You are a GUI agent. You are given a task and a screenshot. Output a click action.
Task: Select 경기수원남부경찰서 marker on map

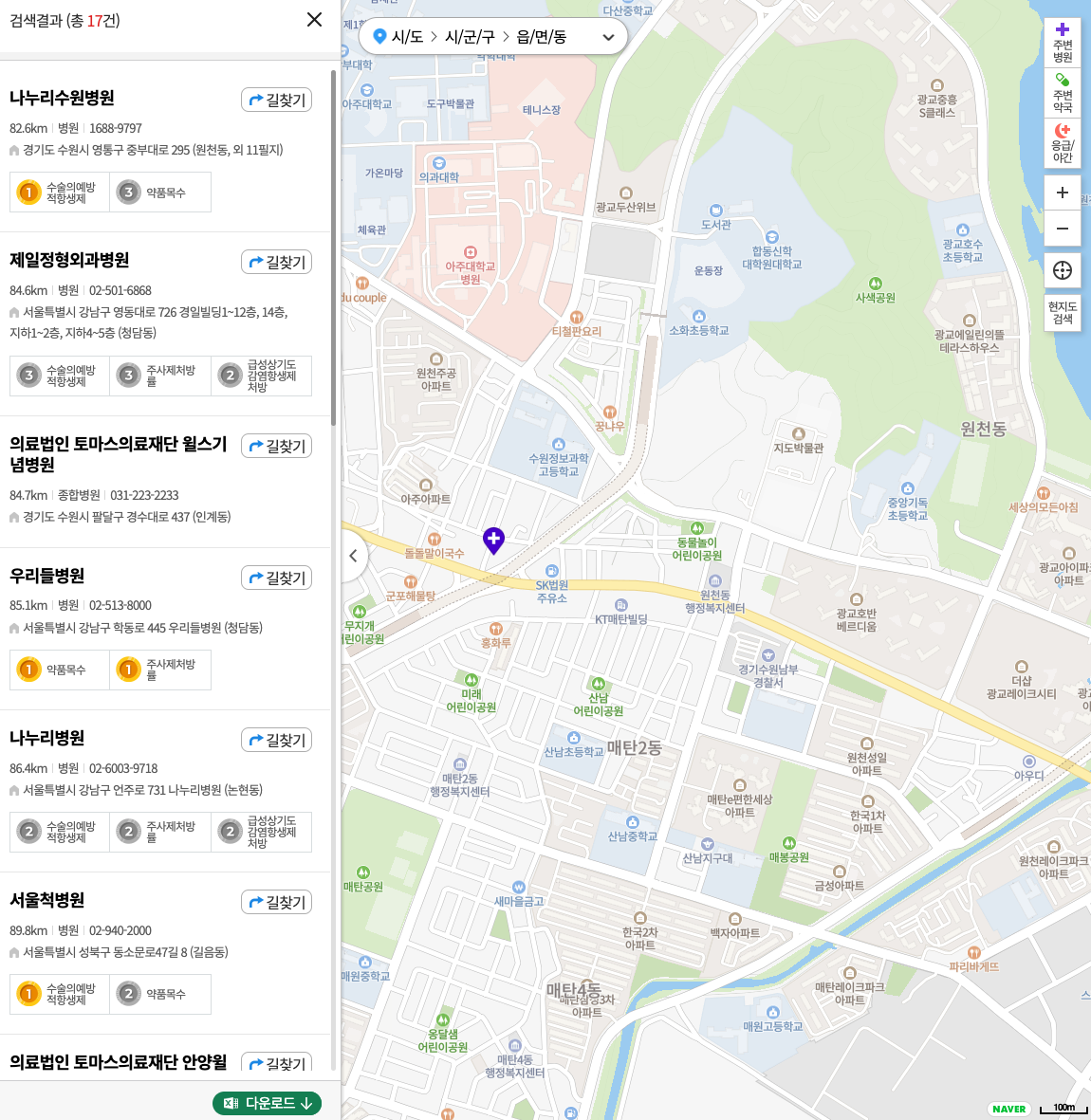(x=768, y=655)
